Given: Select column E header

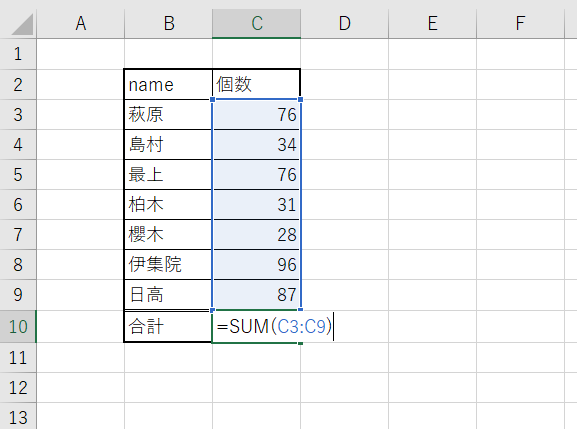Looking at the screenshot, I should (432, 24).
